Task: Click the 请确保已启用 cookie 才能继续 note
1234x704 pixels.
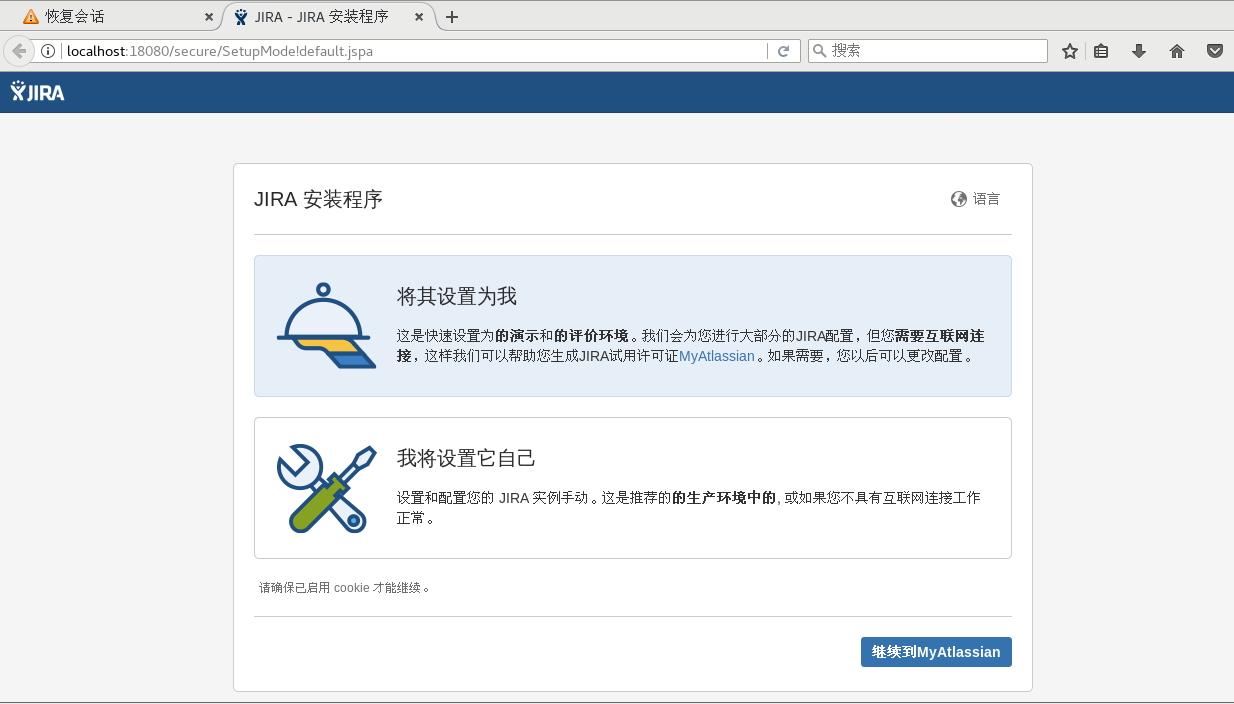Action: click(345, 588)
